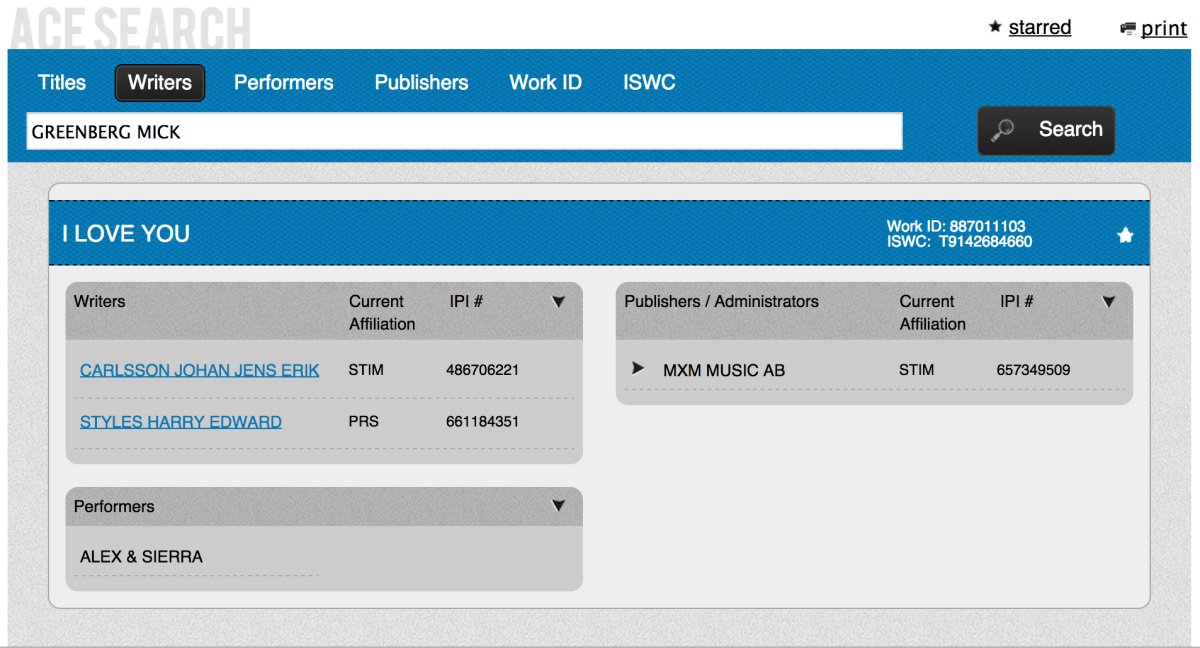Click the star icon beside starred link
Viewport: 1200px width, 648px height.
coord(995,27)
